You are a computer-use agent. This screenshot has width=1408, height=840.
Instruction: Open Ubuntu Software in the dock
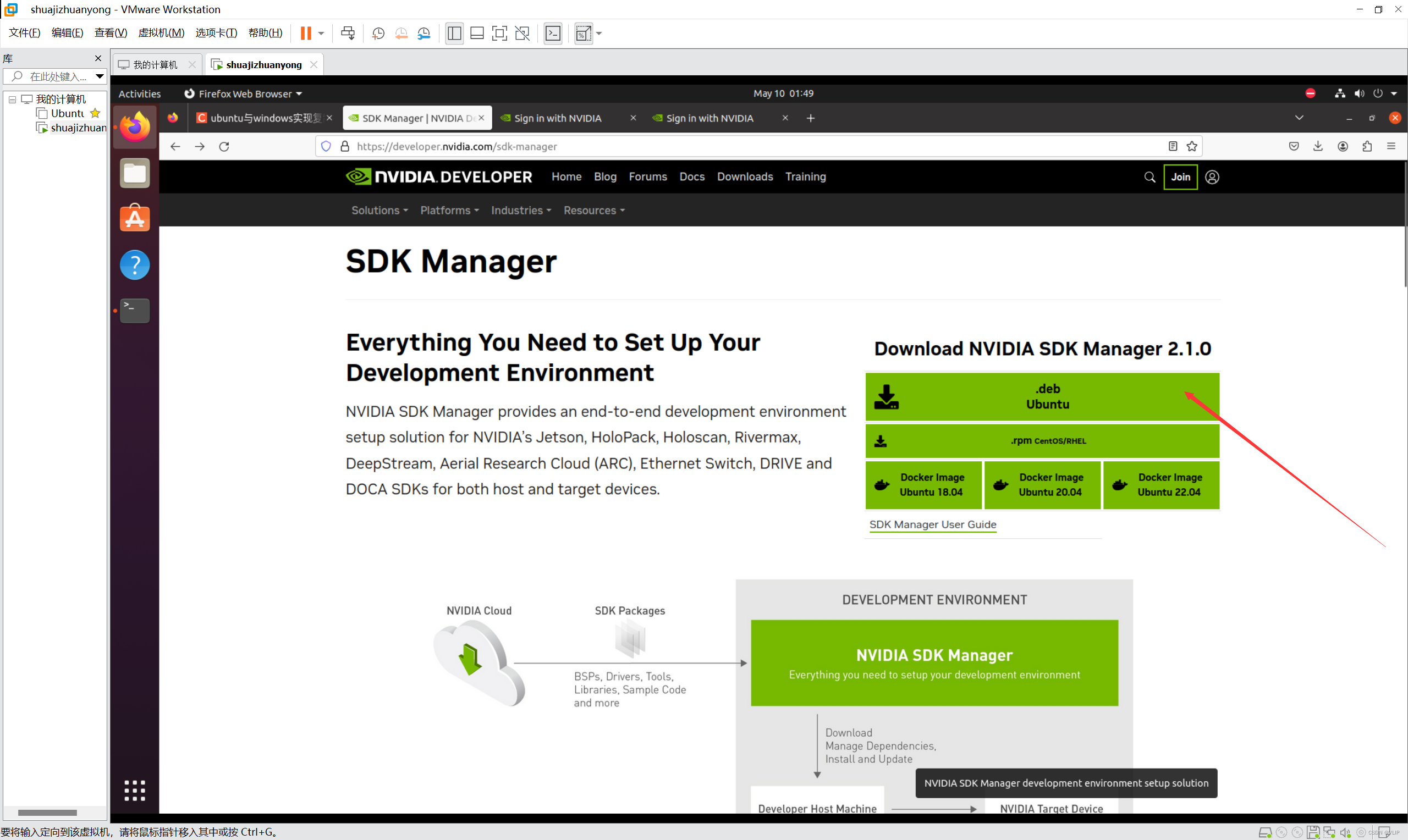(135, 218)
